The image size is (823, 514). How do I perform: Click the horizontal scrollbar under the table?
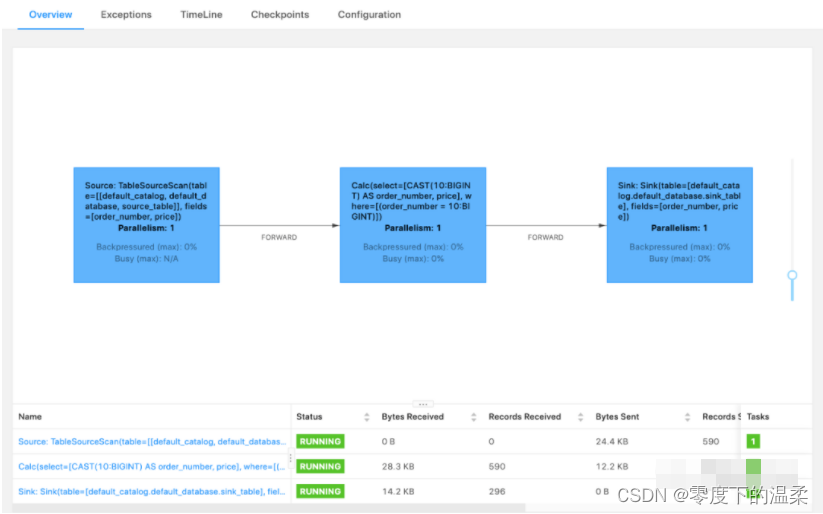269,508
